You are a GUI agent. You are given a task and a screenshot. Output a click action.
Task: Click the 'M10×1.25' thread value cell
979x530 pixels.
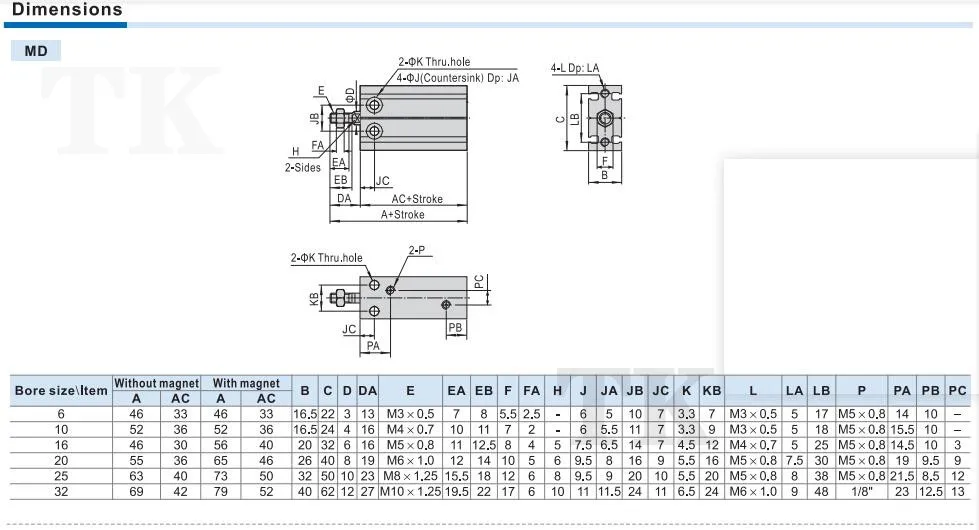(x=410, y=491)
